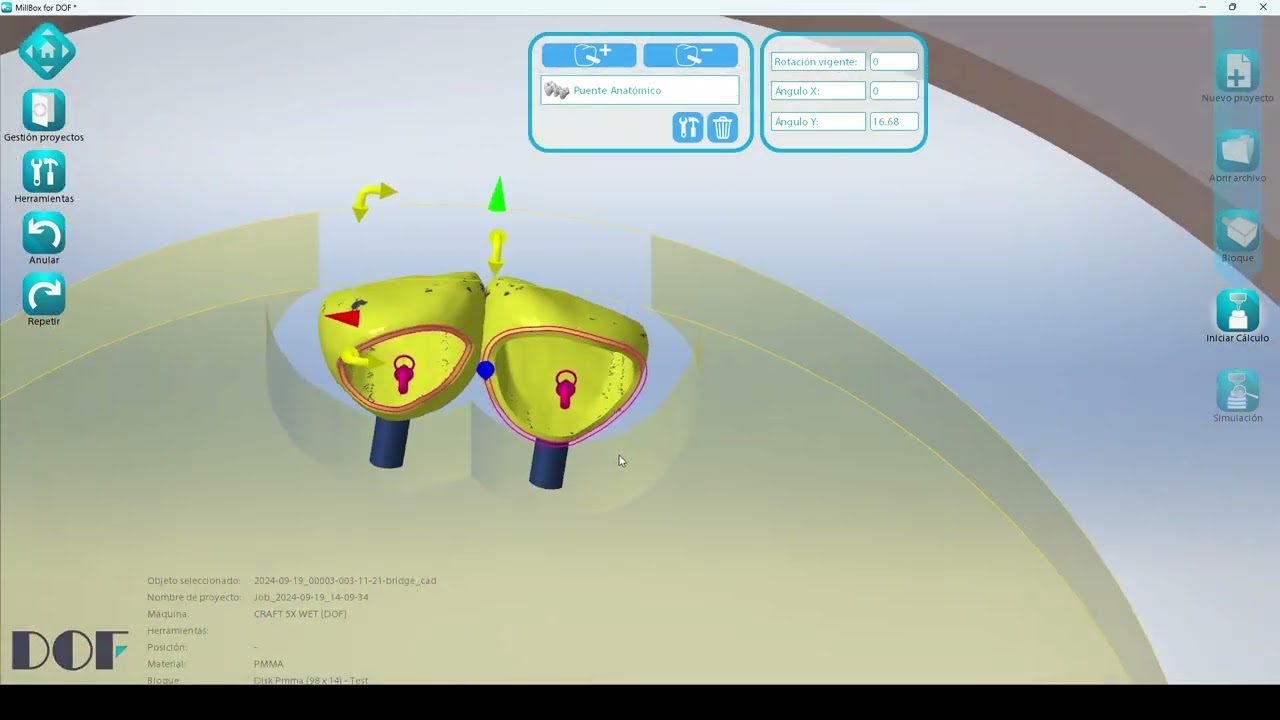
Task: Remove a support pin with minus button
Action: point(690,55)
